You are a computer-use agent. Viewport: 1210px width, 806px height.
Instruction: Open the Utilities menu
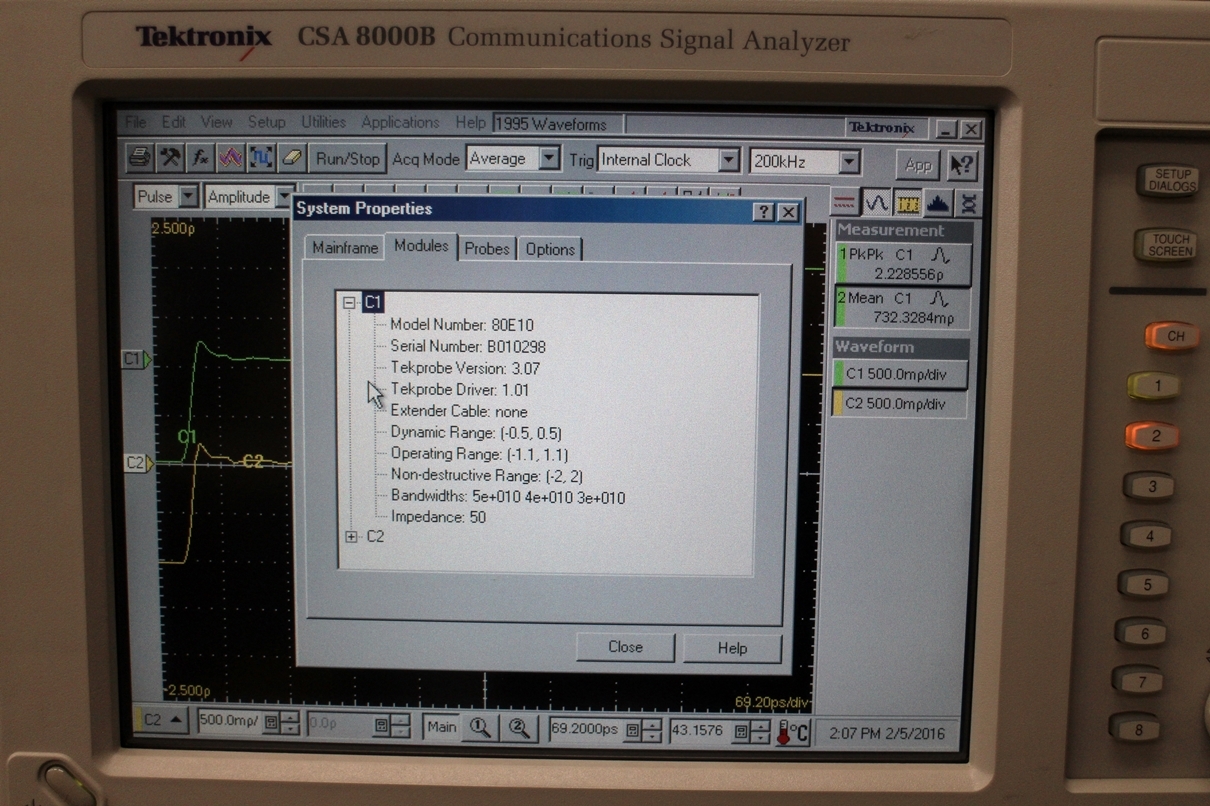[x=323, y=122]
